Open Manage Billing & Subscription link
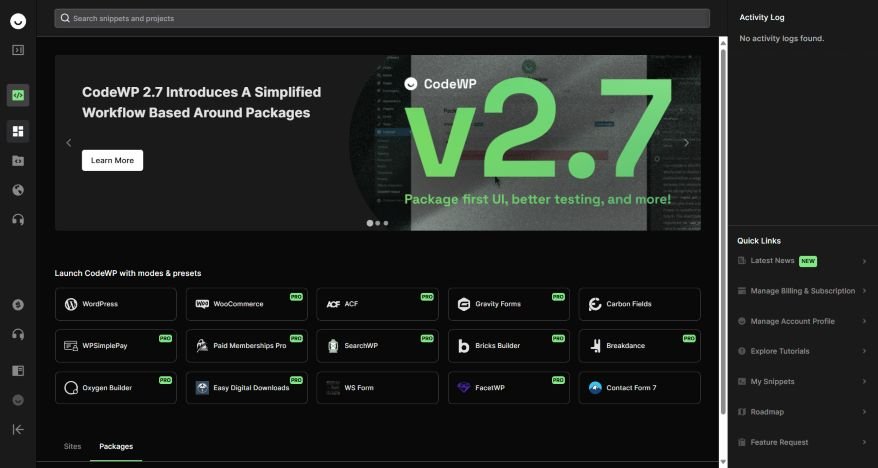 tap(802, 291)
